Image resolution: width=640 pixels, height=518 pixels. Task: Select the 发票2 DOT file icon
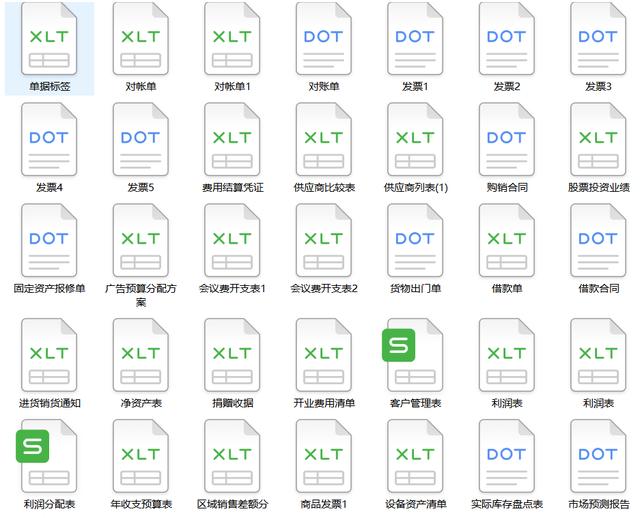point(506,39)
